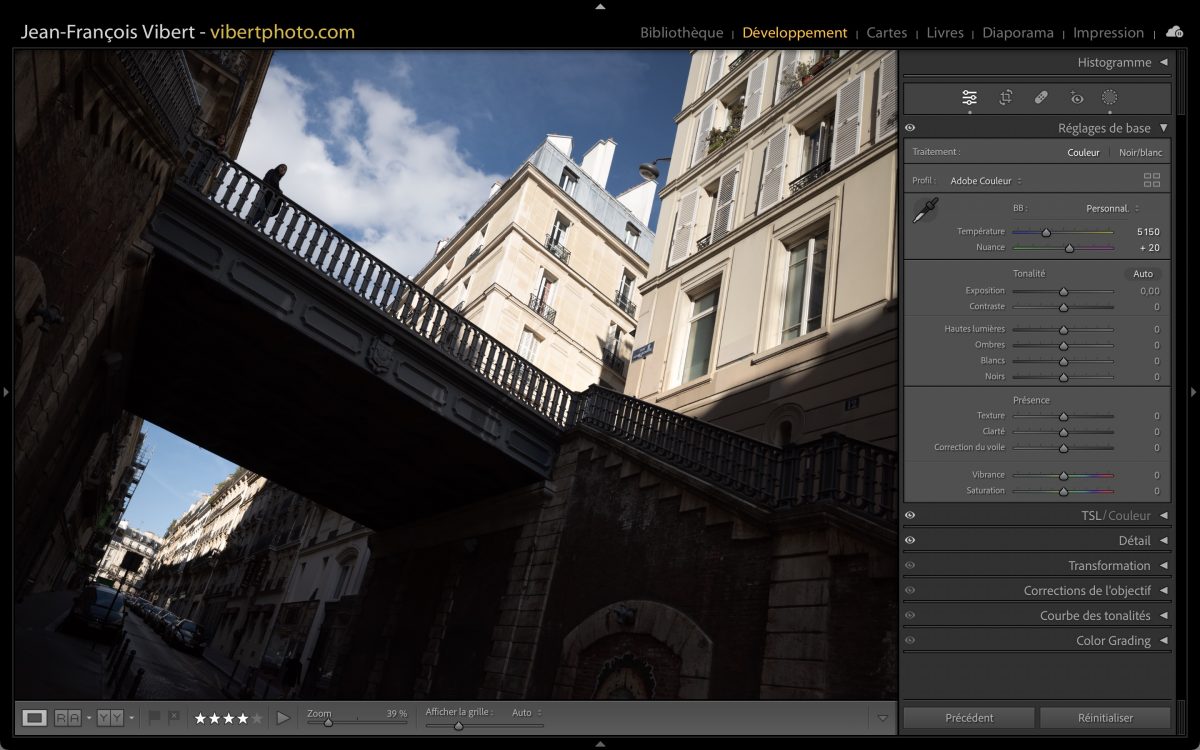Click the Réinitialiser button
The width and height of the screenshot is (1200, 750).
coord(1104,718)
